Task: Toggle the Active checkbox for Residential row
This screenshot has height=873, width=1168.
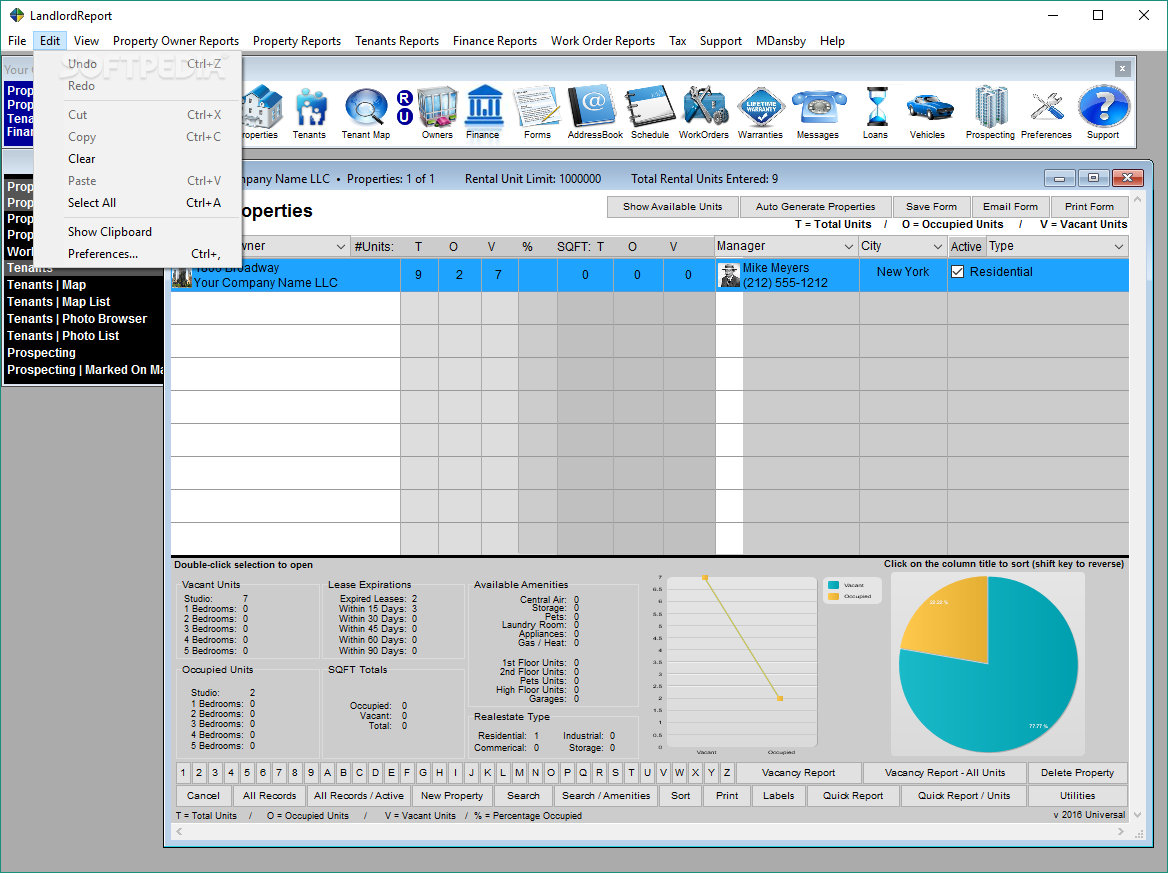Action: point(958,272)
